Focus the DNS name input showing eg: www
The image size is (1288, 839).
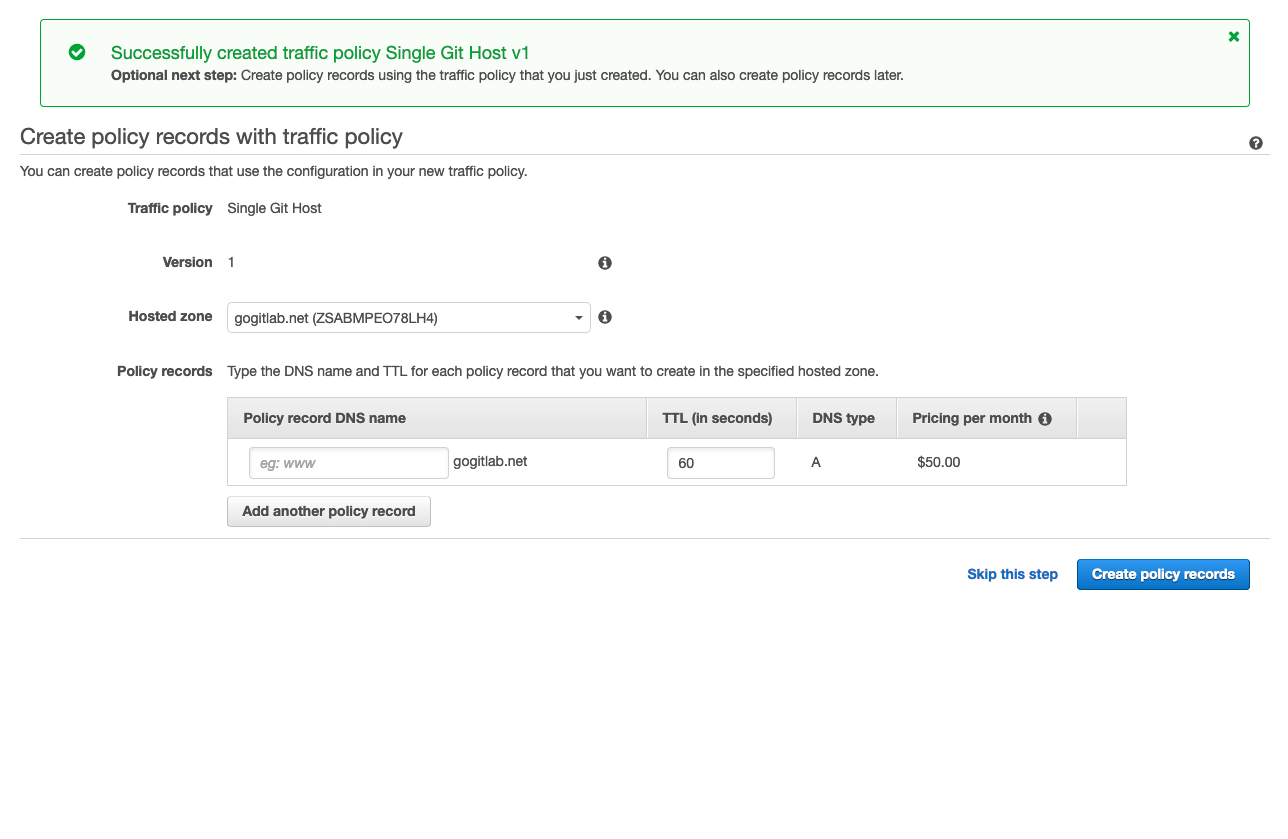(348, 462)
